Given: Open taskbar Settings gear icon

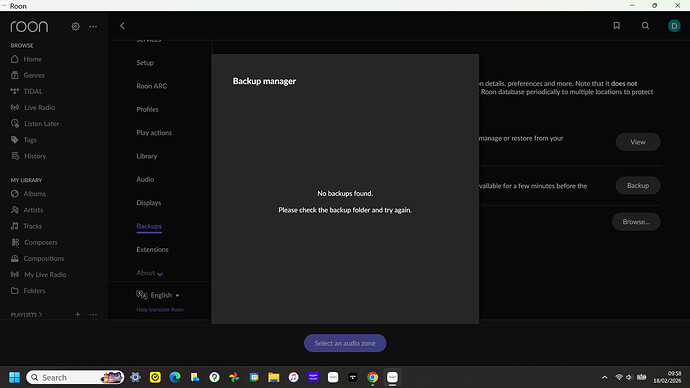Looking at the screenshot, I should [135, 377].
